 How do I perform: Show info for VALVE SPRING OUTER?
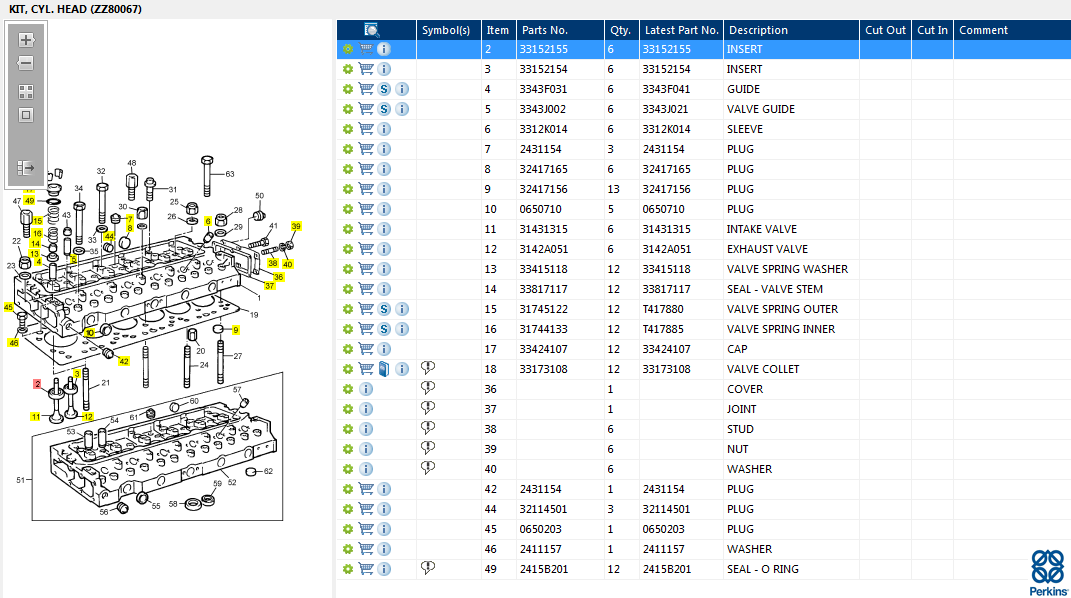(402, 309)
